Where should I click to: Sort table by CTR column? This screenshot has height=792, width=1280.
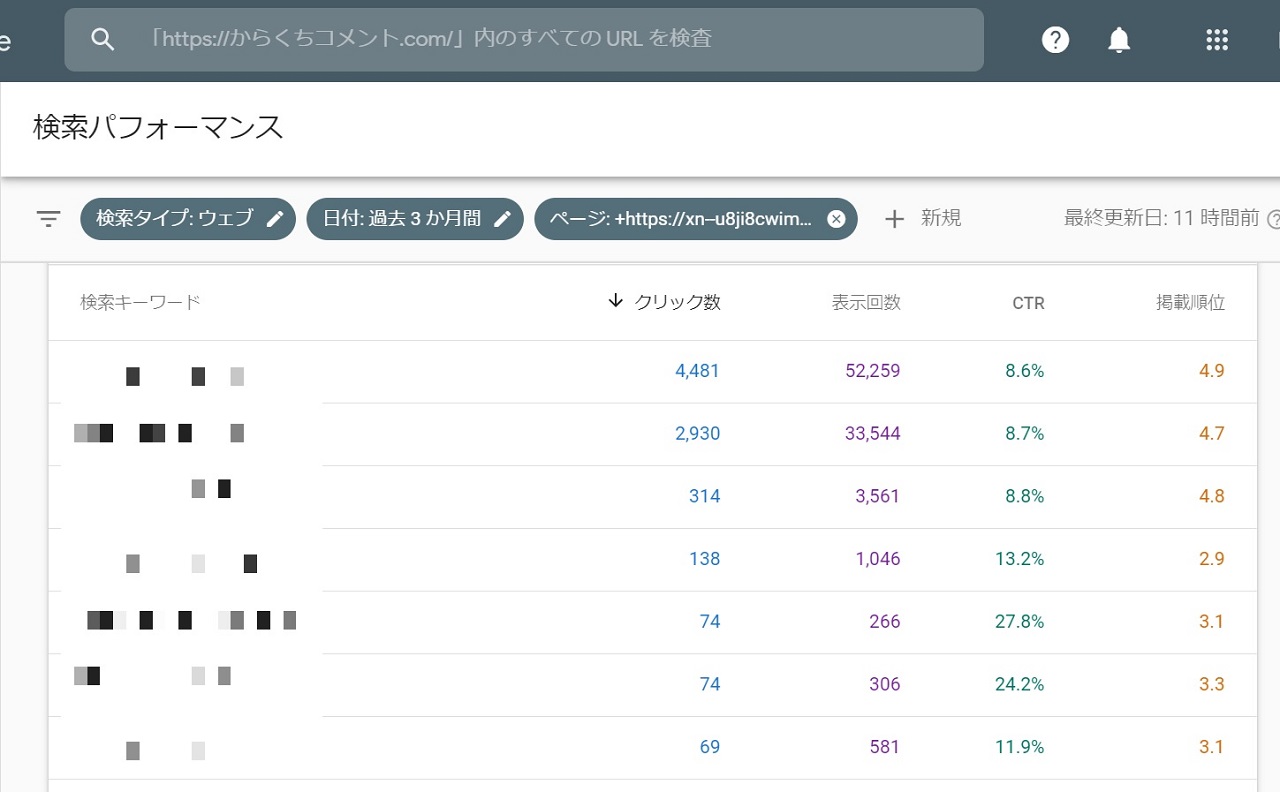(x=1028, y=303)
